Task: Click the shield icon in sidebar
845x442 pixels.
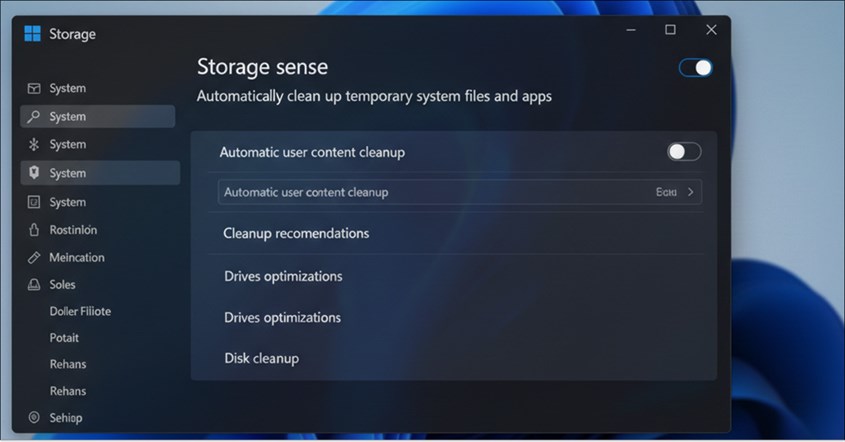Action: click(x=34, y=172)
